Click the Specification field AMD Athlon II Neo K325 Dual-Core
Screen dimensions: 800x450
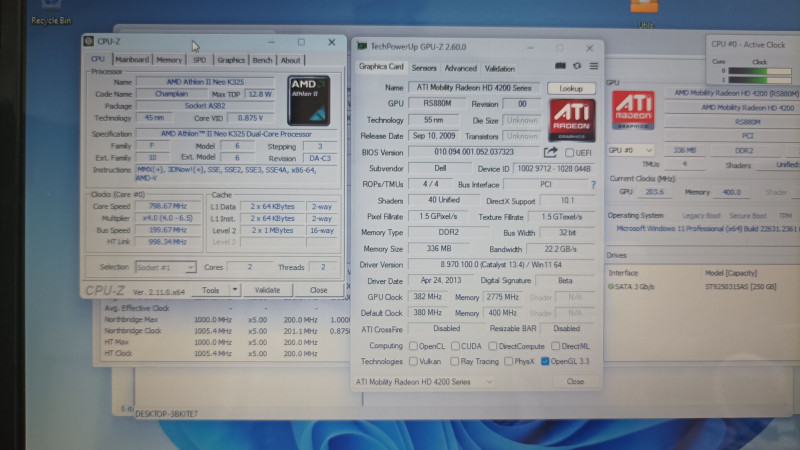pos(236,134)
